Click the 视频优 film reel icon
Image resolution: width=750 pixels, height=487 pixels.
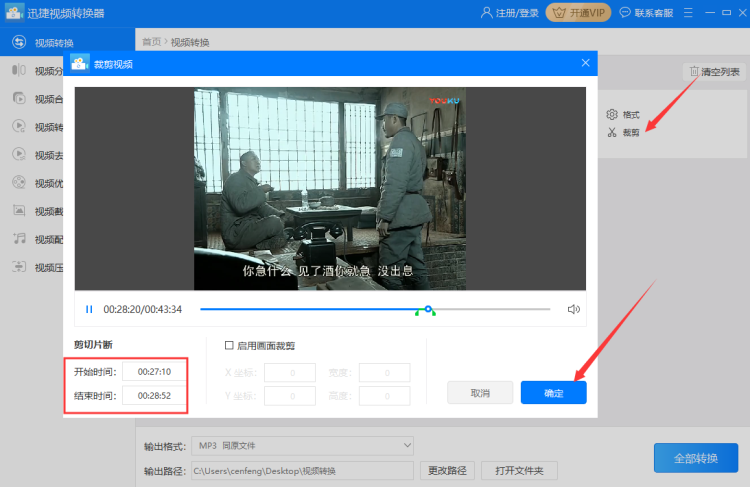coord(19,182)
